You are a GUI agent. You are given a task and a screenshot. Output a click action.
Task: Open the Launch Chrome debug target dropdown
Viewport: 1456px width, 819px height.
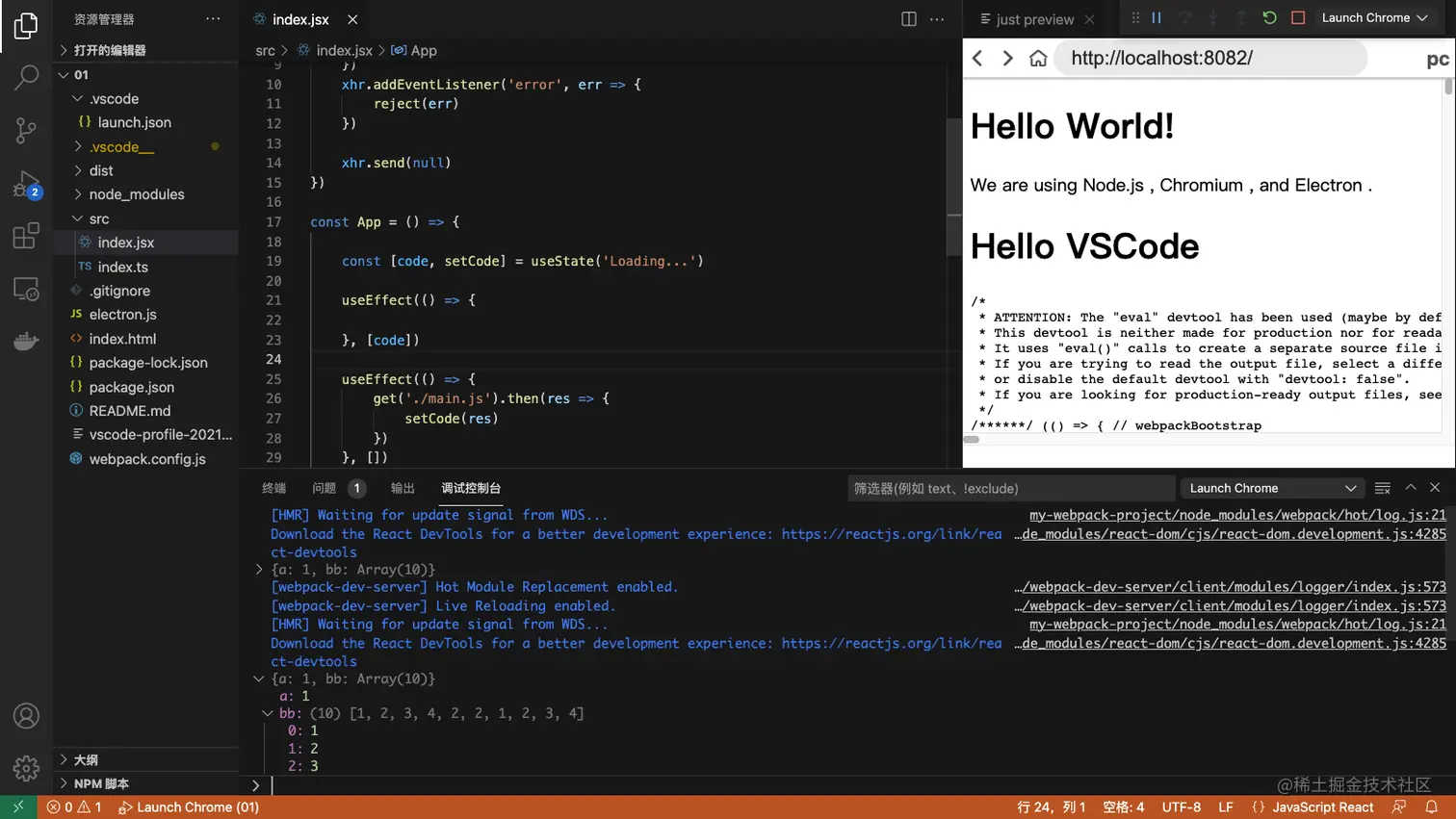[1374, 17]
